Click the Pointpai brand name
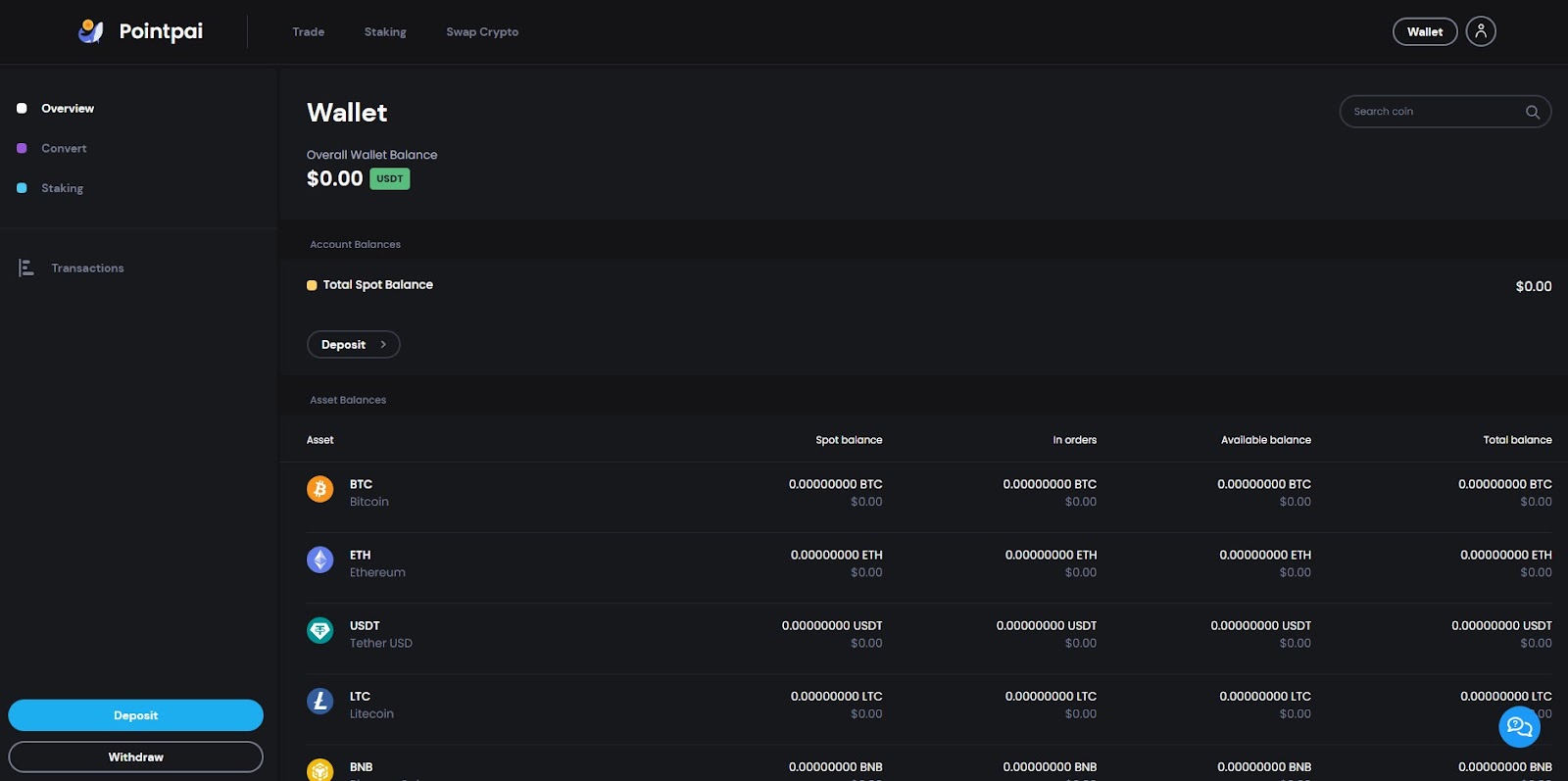1568x781 pixels. point(161,31)
